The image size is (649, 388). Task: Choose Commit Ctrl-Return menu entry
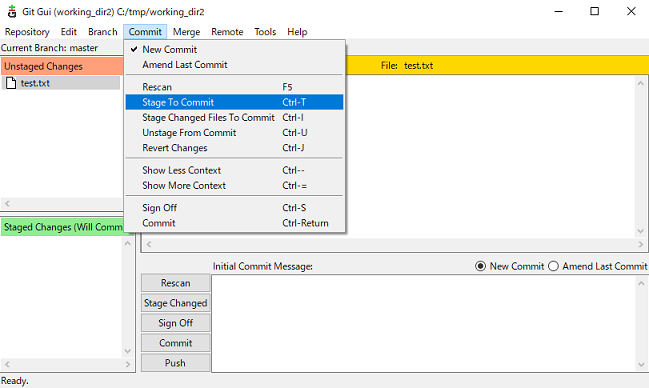pyautogui.click(x=234, y=223)
